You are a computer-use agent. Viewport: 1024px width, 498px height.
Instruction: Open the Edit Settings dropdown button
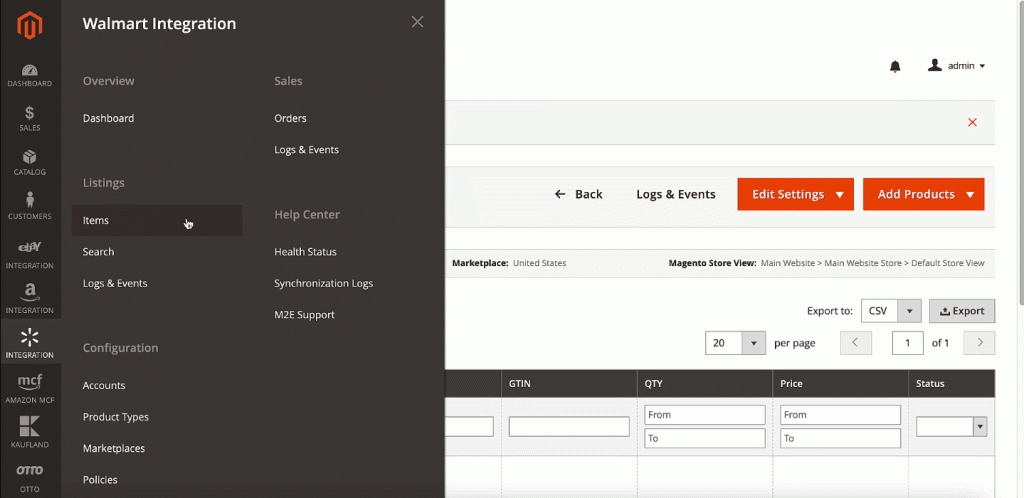point(795,194)
